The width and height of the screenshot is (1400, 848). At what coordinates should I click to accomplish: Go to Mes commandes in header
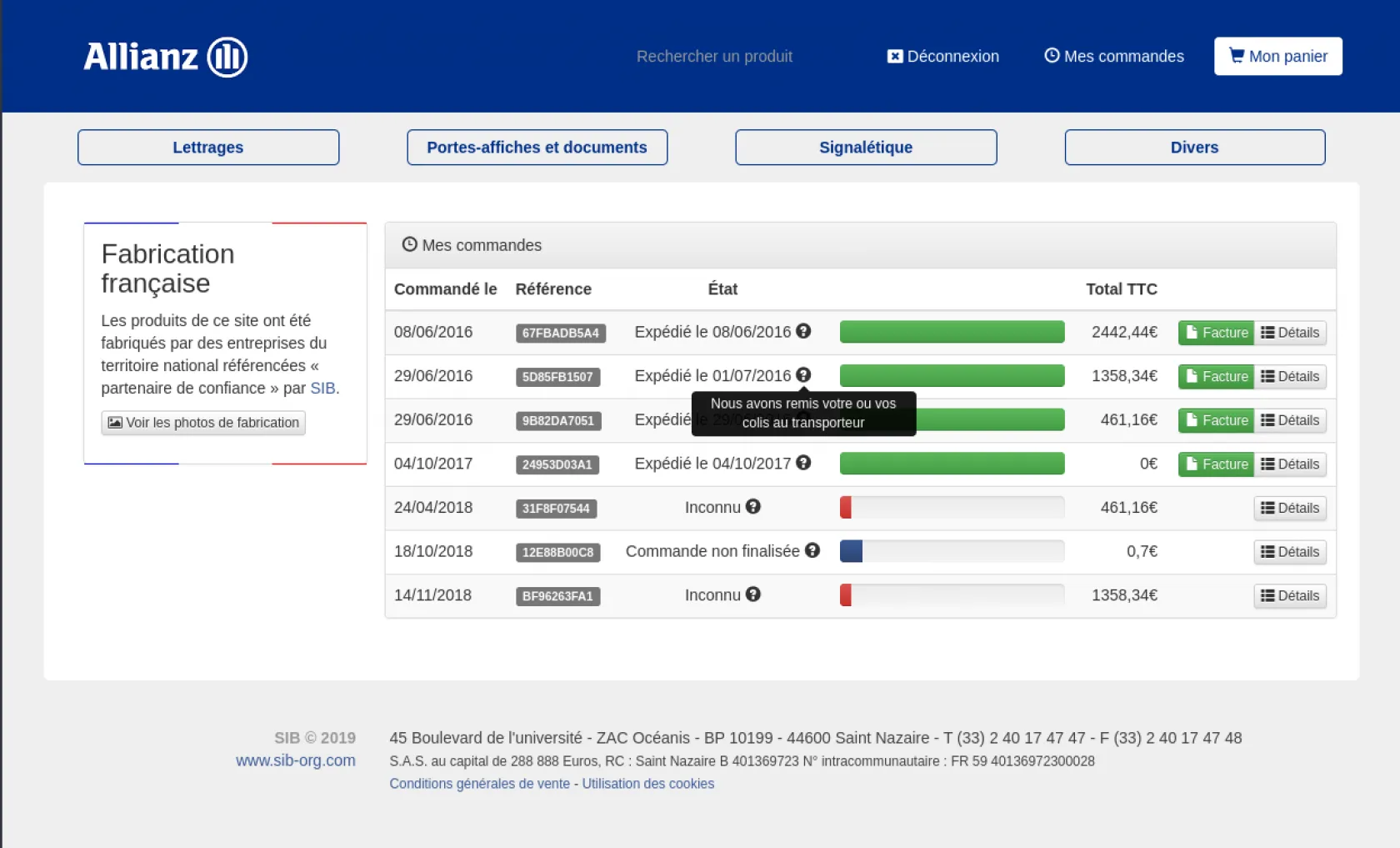coord(1113,56)
